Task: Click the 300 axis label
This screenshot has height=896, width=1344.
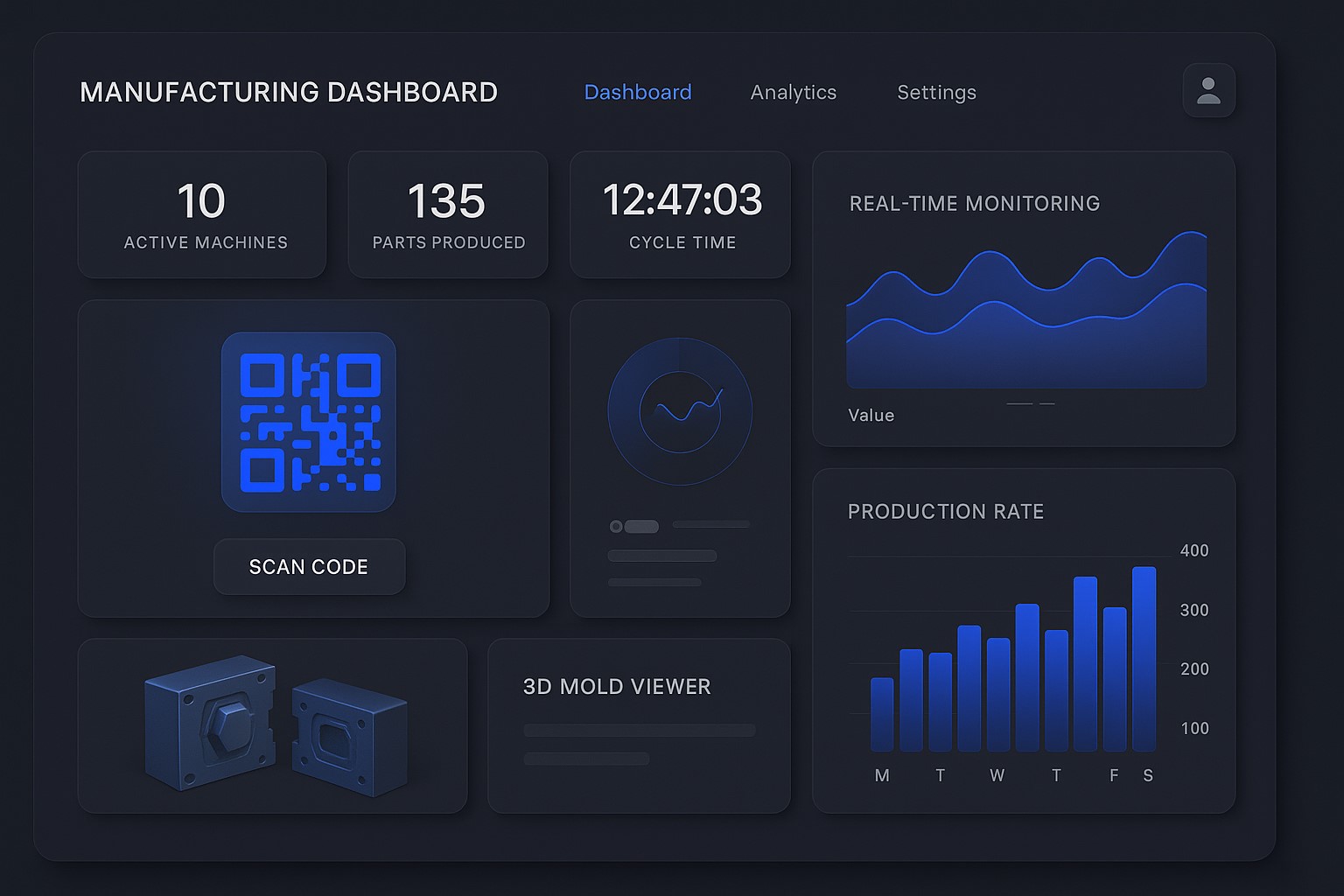Action: click(x=1194, y=610)
